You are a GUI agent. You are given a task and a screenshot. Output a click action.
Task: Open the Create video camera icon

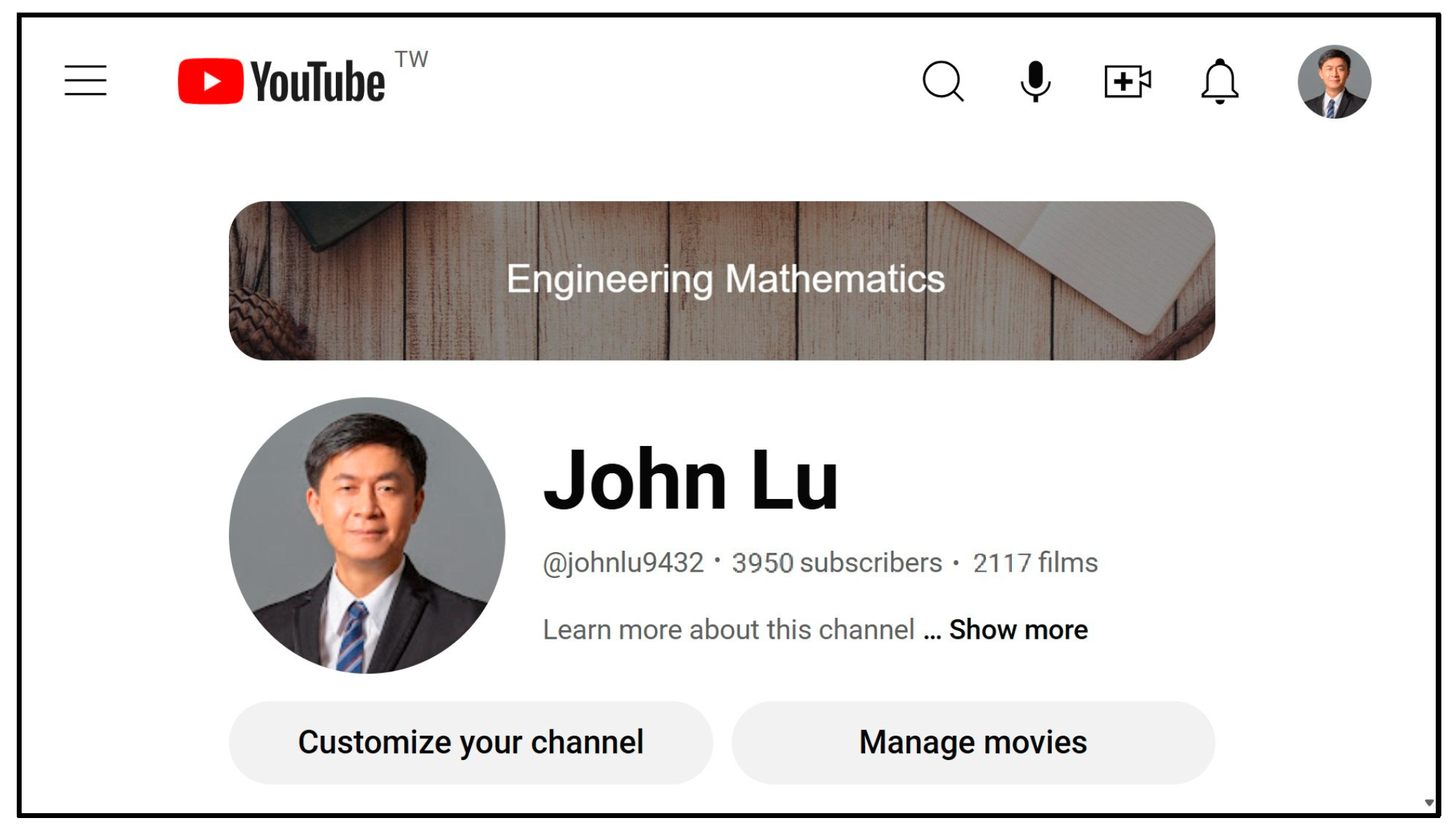click(1127, 82)
